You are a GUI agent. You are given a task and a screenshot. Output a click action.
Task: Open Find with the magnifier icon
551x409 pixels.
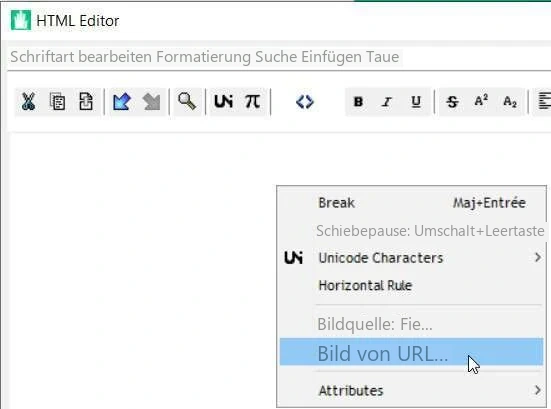[187, 101]
